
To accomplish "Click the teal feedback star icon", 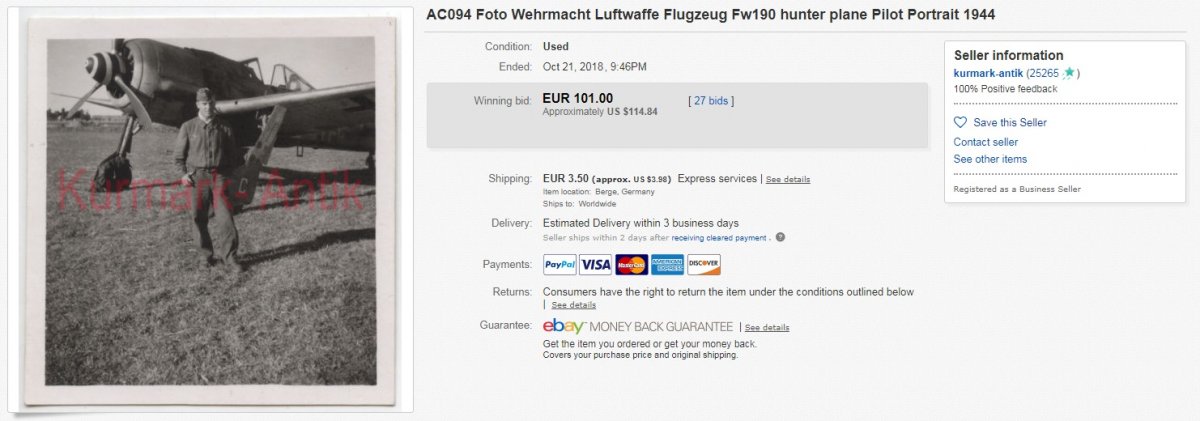I will [x=1069, y=73].
